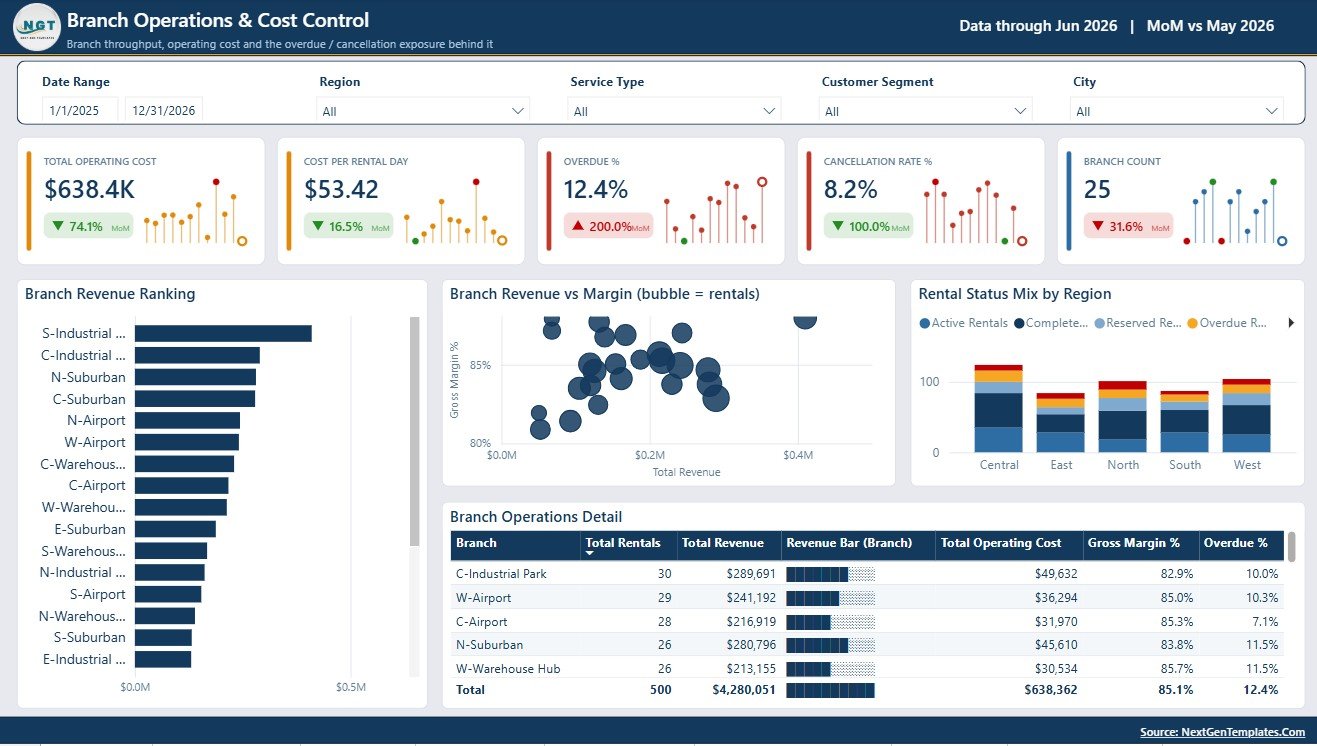Select the E-Suburban bar in revenue ranking

pyautogui.click(x=175, y=529)
